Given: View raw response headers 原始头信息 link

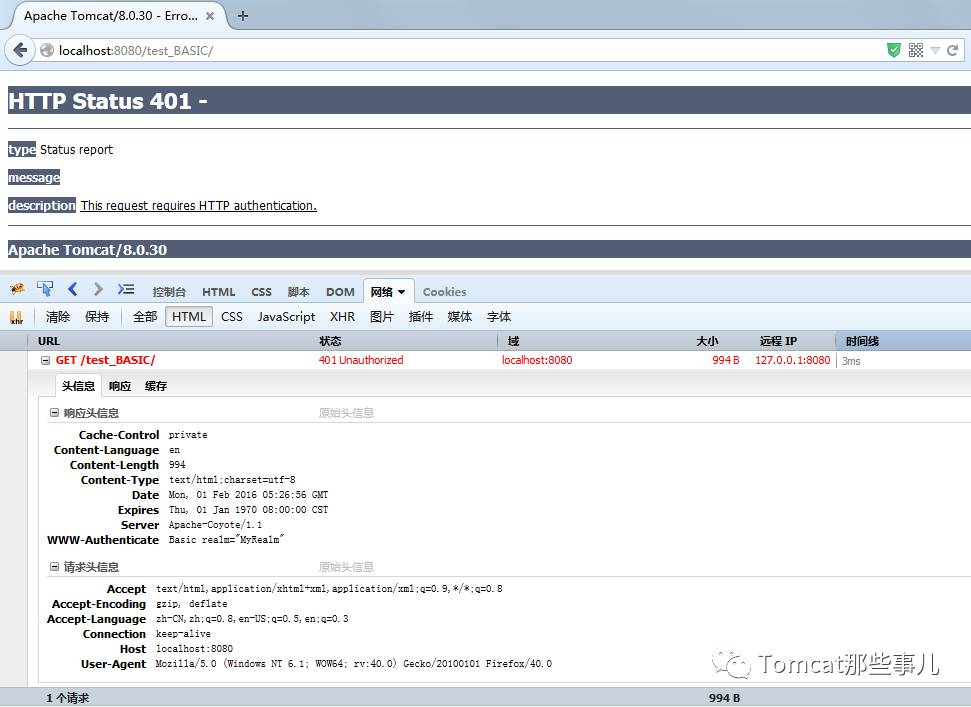Looking at the screenshot, I should point(346,413).
